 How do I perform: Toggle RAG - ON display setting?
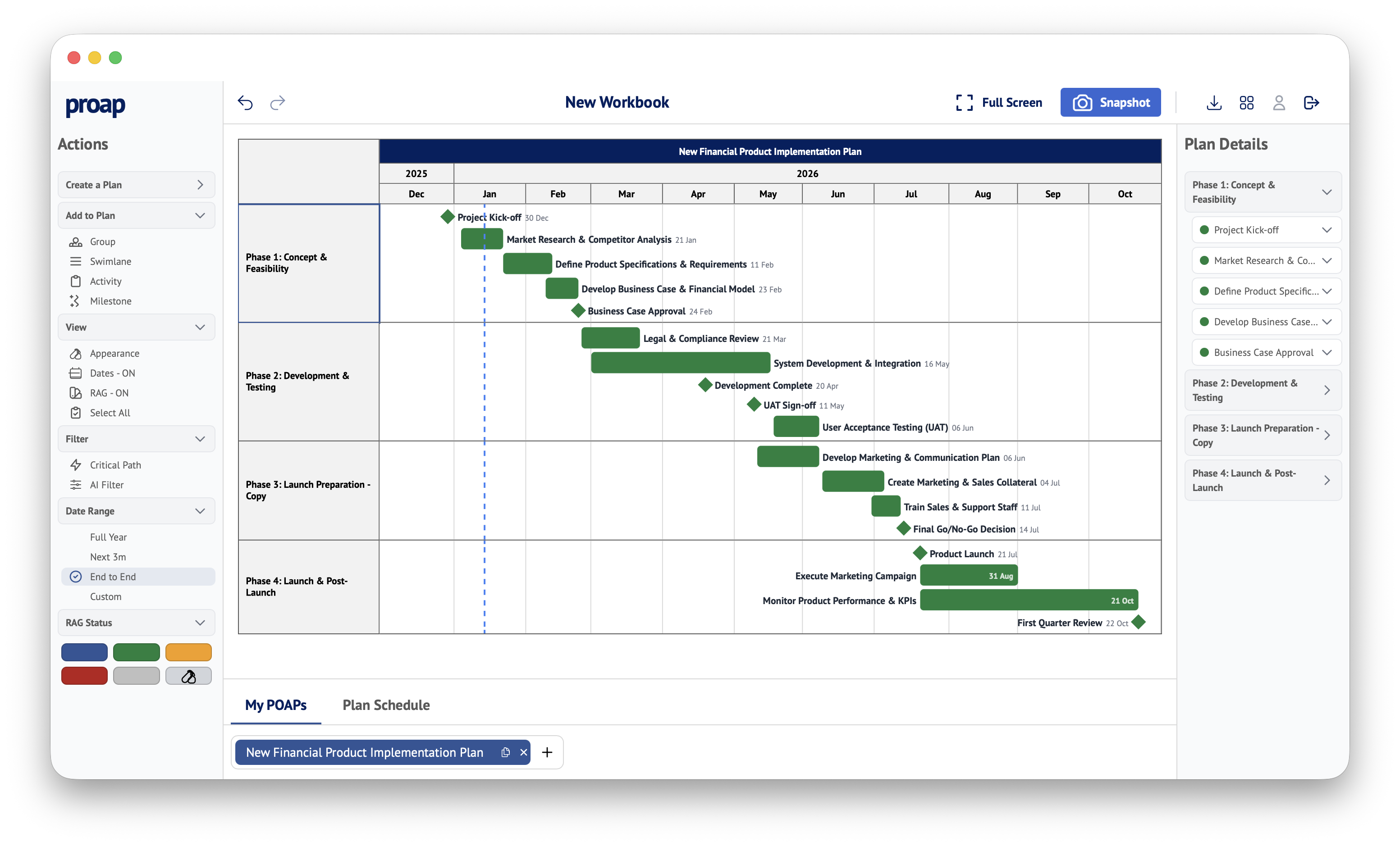coord(109,392)
